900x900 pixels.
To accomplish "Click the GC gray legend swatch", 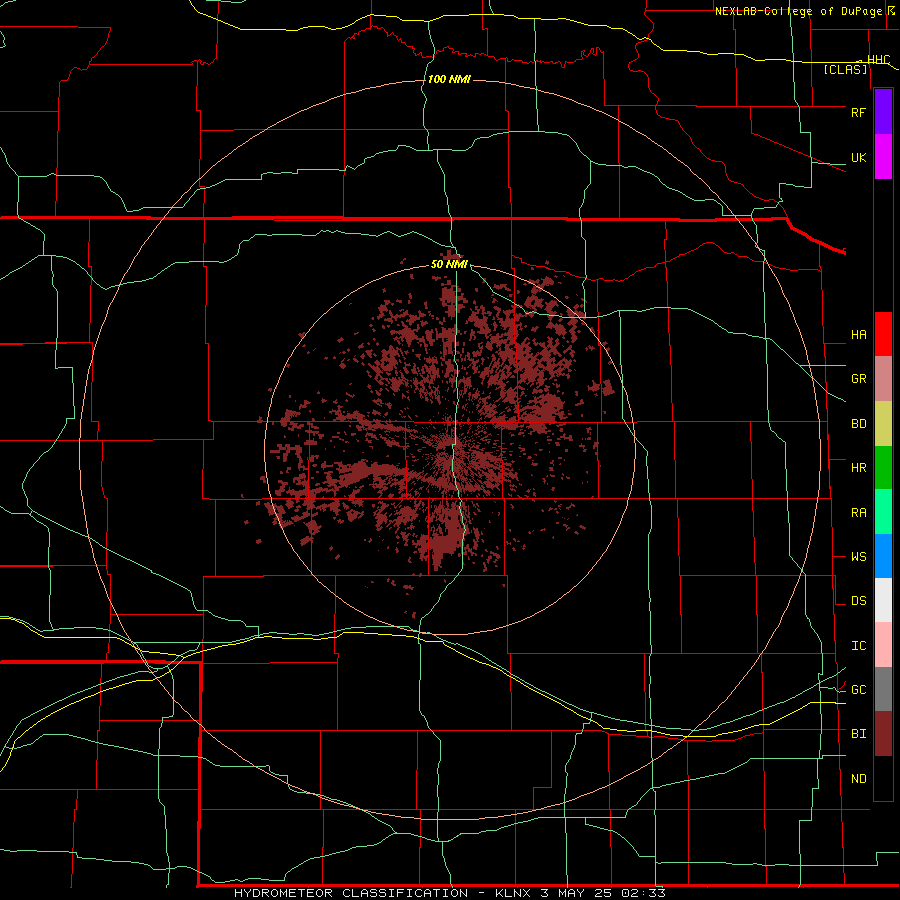I will pyautogui.click(x=883, y=689).
